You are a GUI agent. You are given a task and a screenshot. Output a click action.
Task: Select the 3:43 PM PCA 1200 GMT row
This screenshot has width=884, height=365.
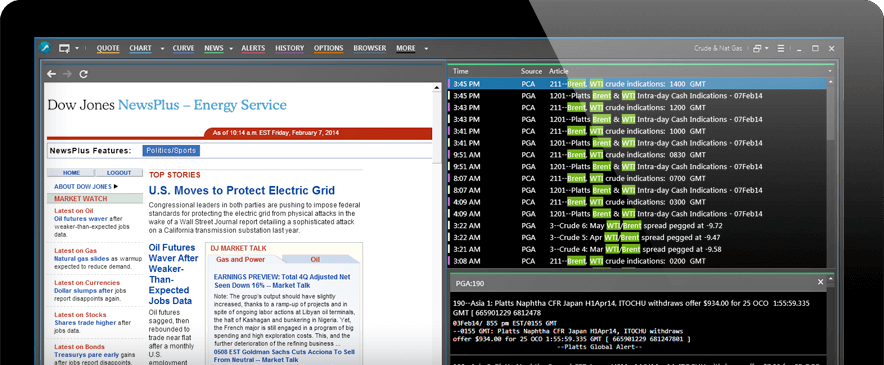click(638, 107)
